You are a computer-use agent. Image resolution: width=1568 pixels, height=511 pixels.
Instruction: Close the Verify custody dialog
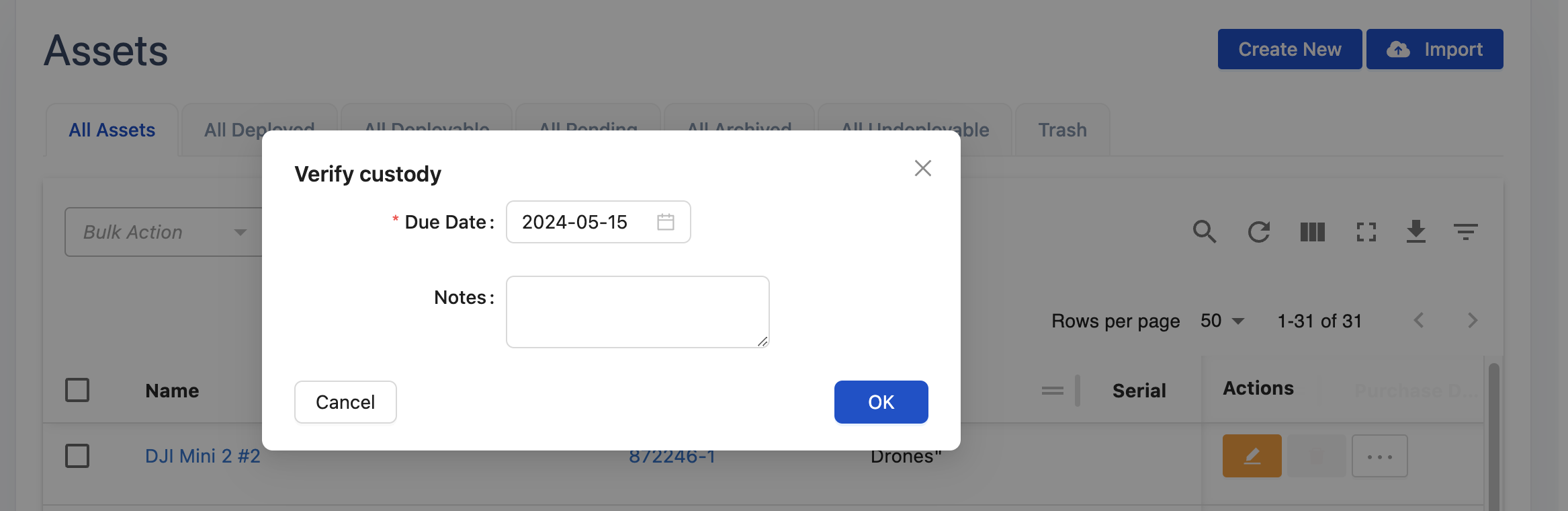922,168
